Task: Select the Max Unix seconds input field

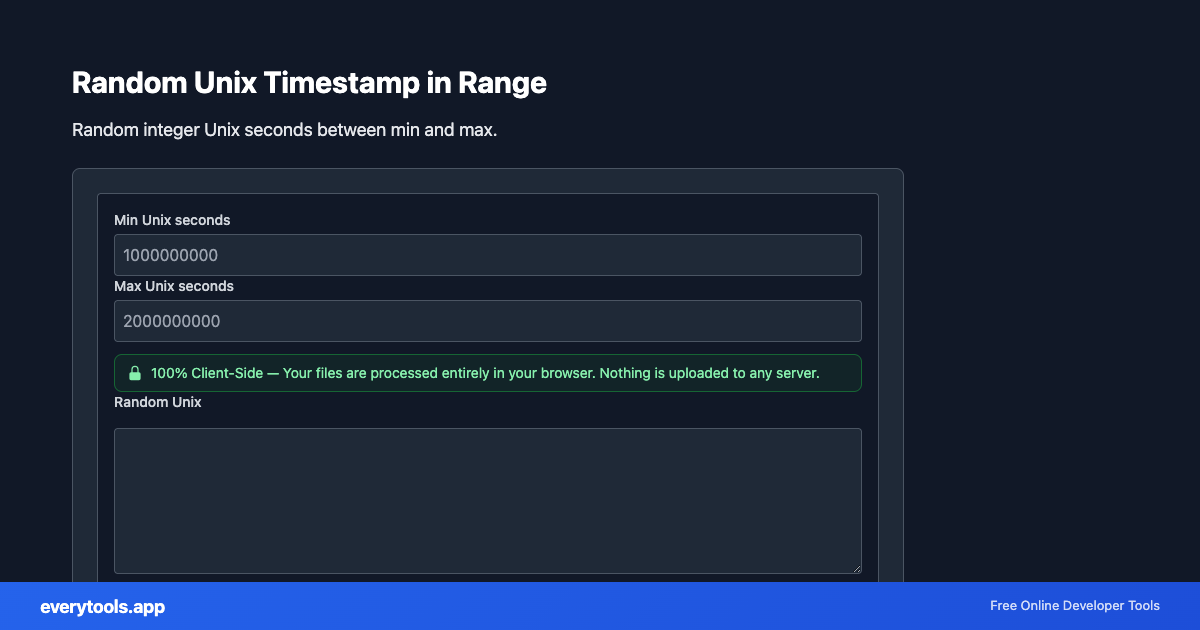Action: pos(487,321)
